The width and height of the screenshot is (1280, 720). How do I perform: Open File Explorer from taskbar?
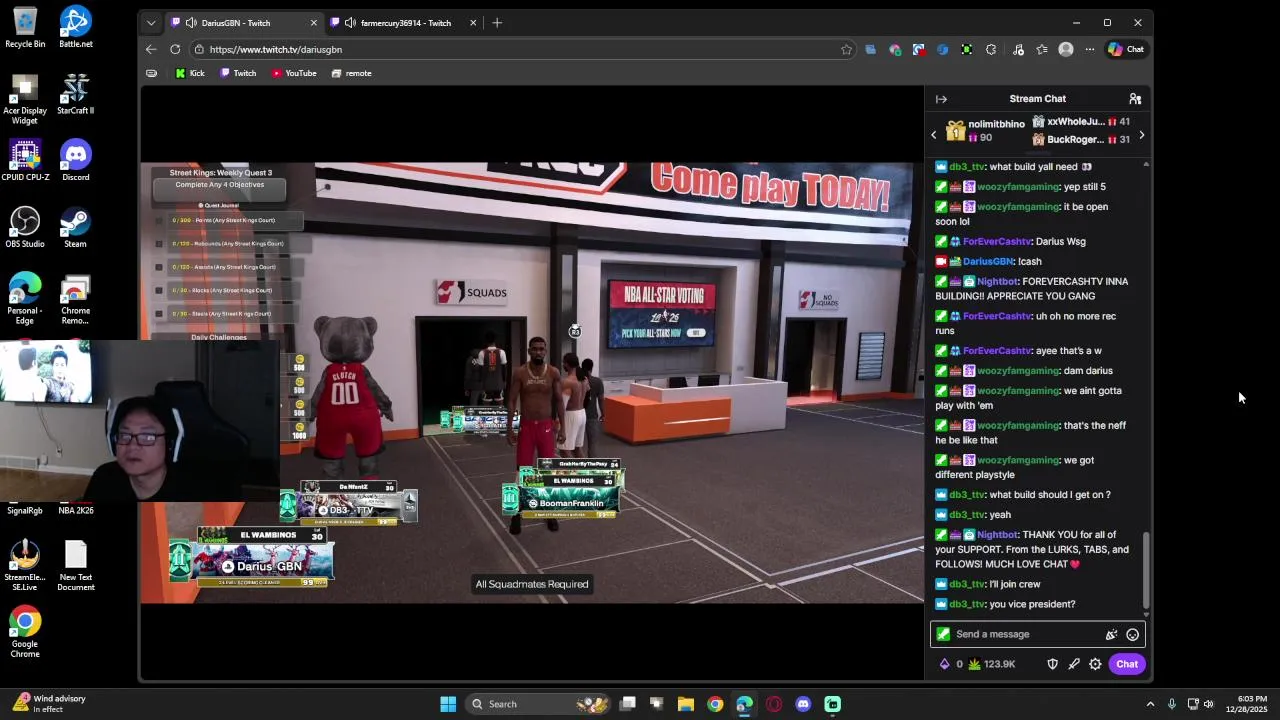point(686,704)
